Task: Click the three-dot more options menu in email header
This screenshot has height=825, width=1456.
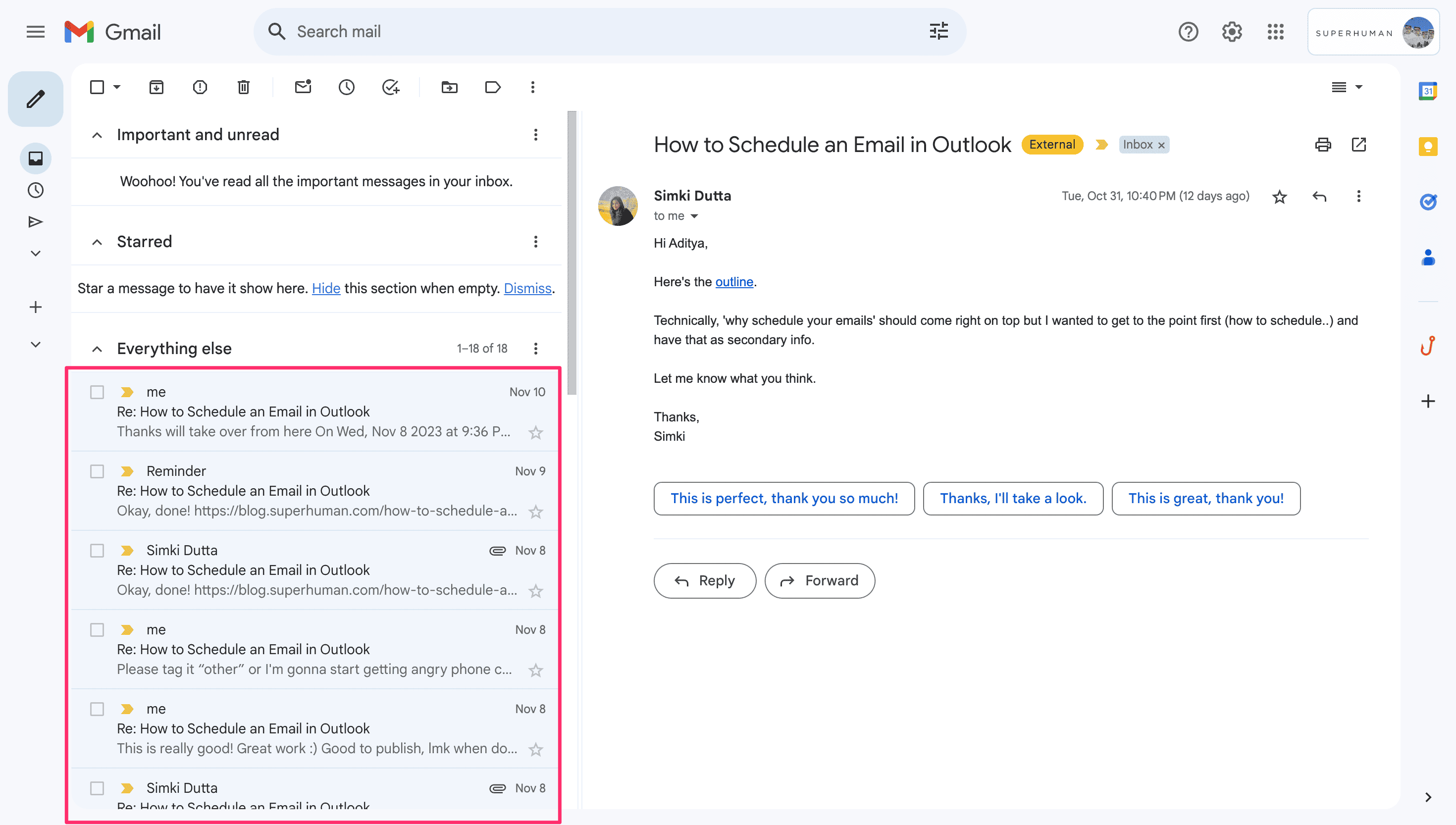Action: click(x=1358, y=196)
